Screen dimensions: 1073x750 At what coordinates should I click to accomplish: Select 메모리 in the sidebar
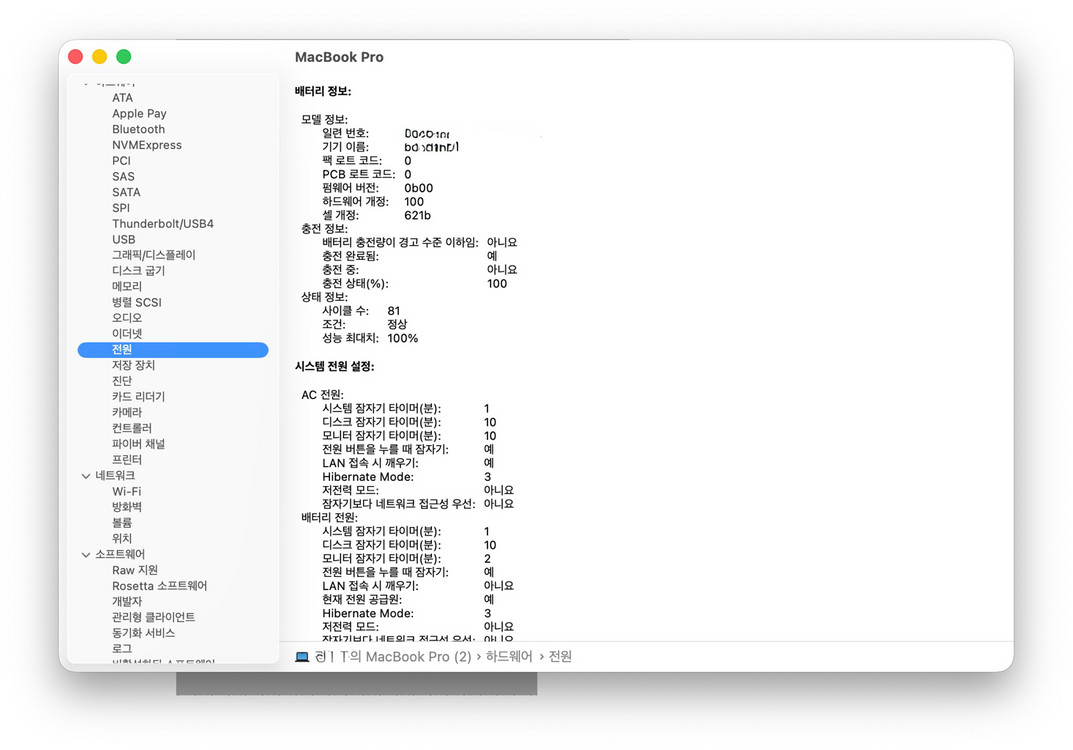coord(127,286)
